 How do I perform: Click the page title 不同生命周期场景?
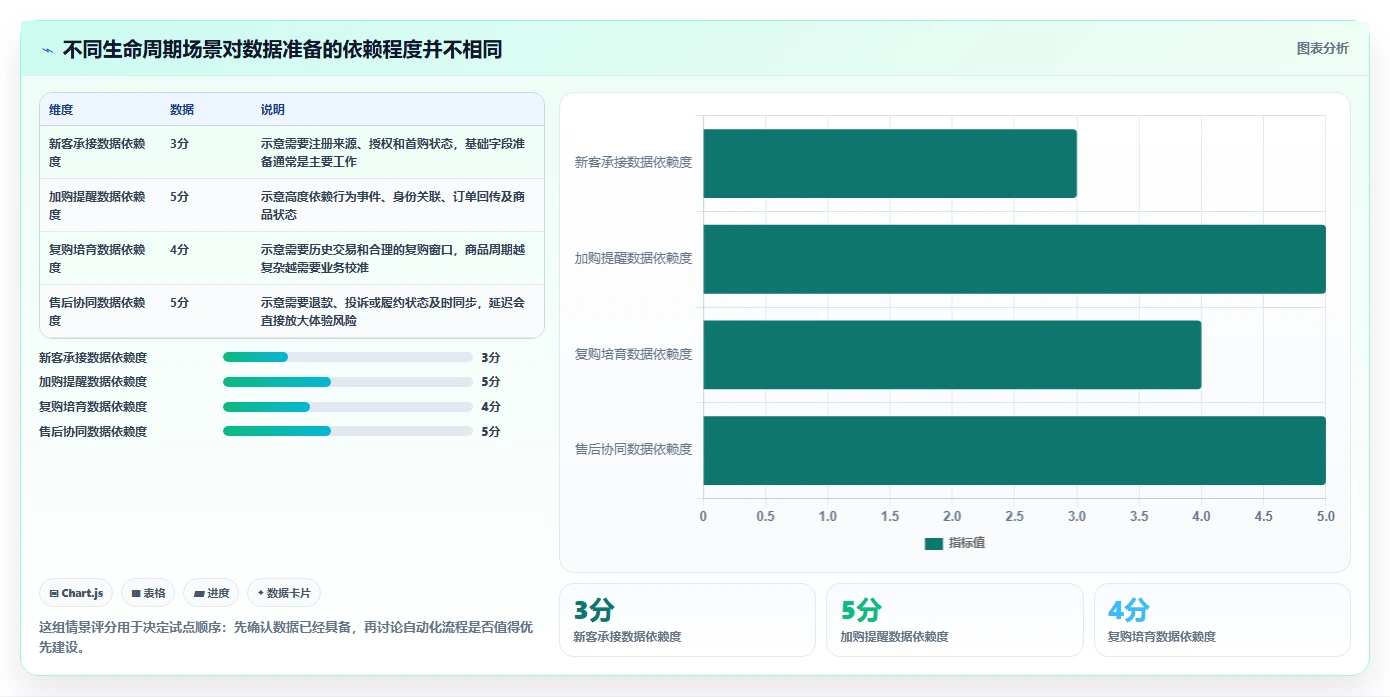pyautogui.click(x=282, y=50)
